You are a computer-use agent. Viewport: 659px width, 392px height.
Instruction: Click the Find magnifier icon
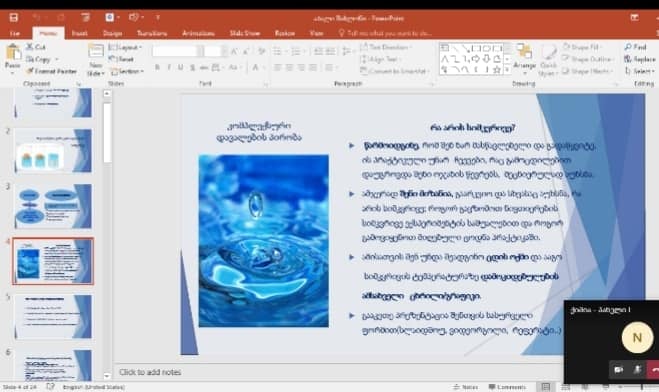tap(628, 47)
